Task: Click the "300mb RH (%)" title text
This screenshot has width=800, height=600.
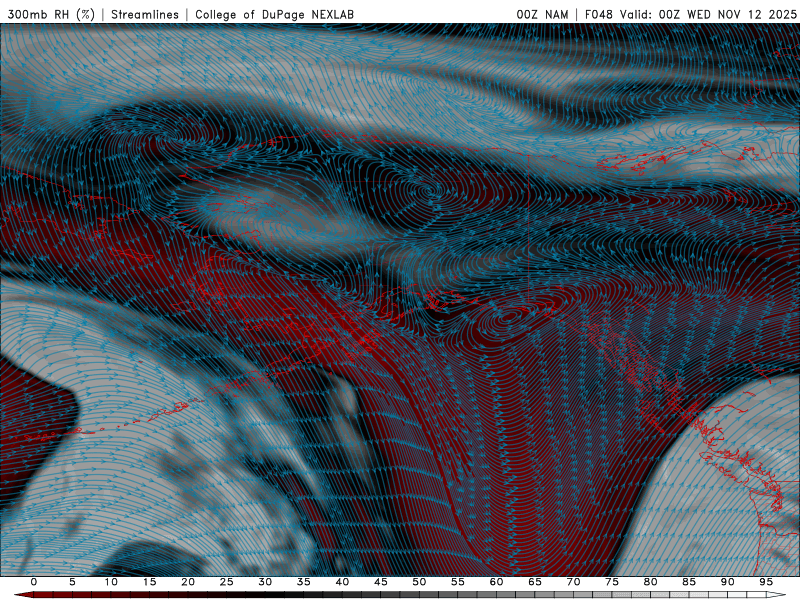Action: (52, 14)
